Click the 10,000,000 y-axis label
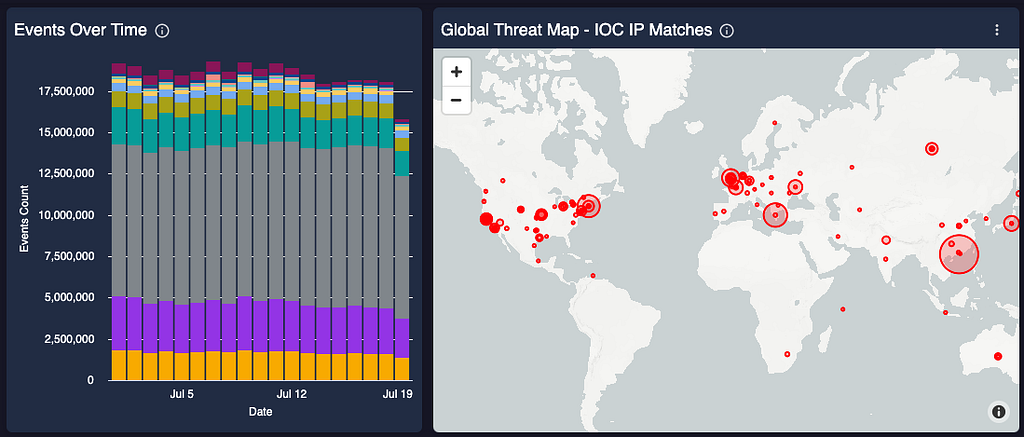Screen dimensions: 1024x437 [67, 215]
